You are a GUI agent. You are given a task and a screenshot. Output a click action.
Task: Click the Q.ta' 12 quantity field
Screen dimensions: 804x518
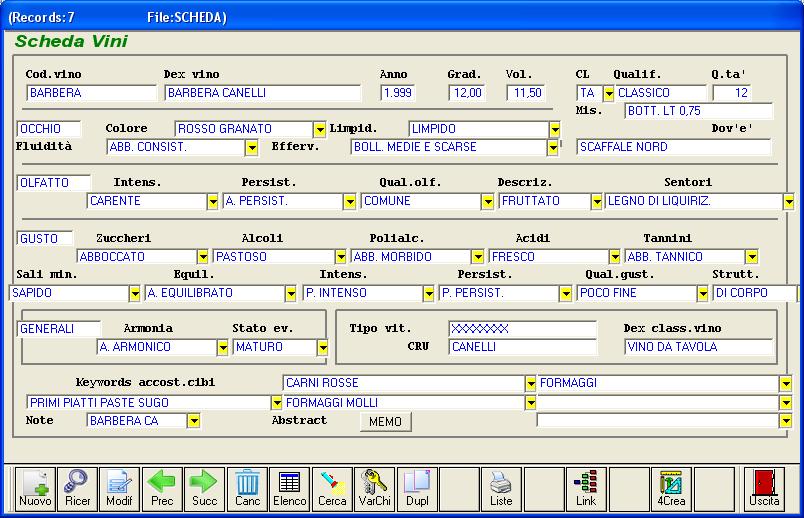732,93
